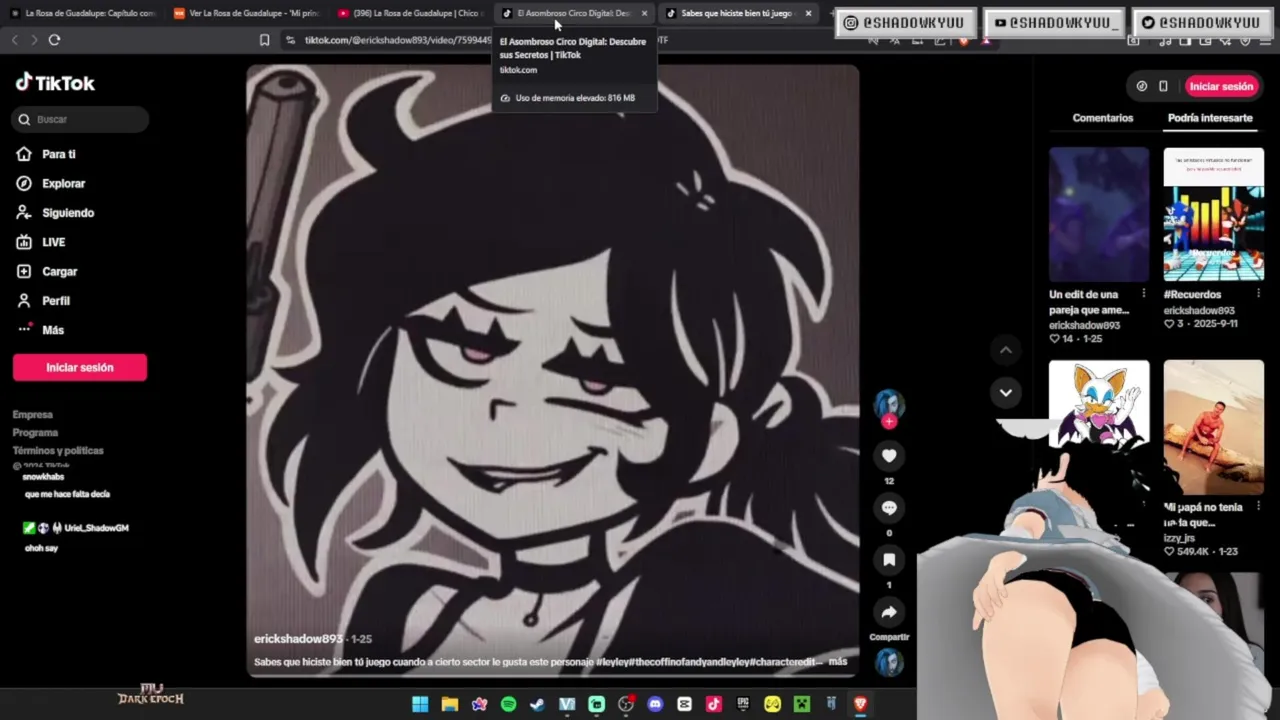Go to previous video up arrow
This screenshot has height=720, width=1280.
(x=1006, y=349)
